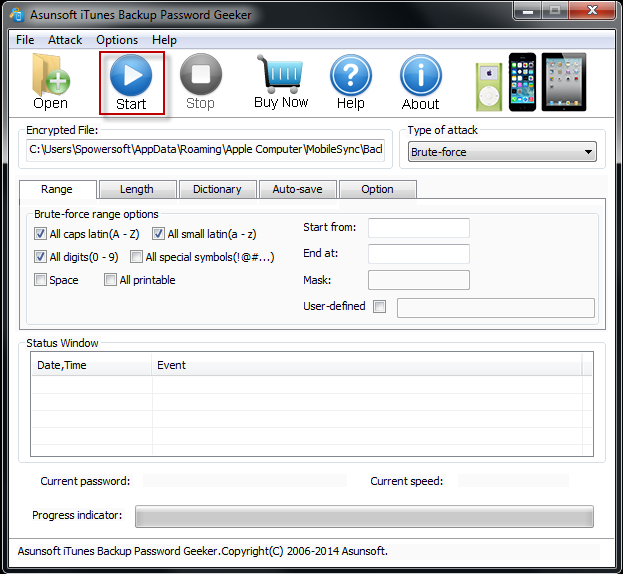Open the Options menu
The height and width of the screenshot is (574, 623).
tap(117, 40)
